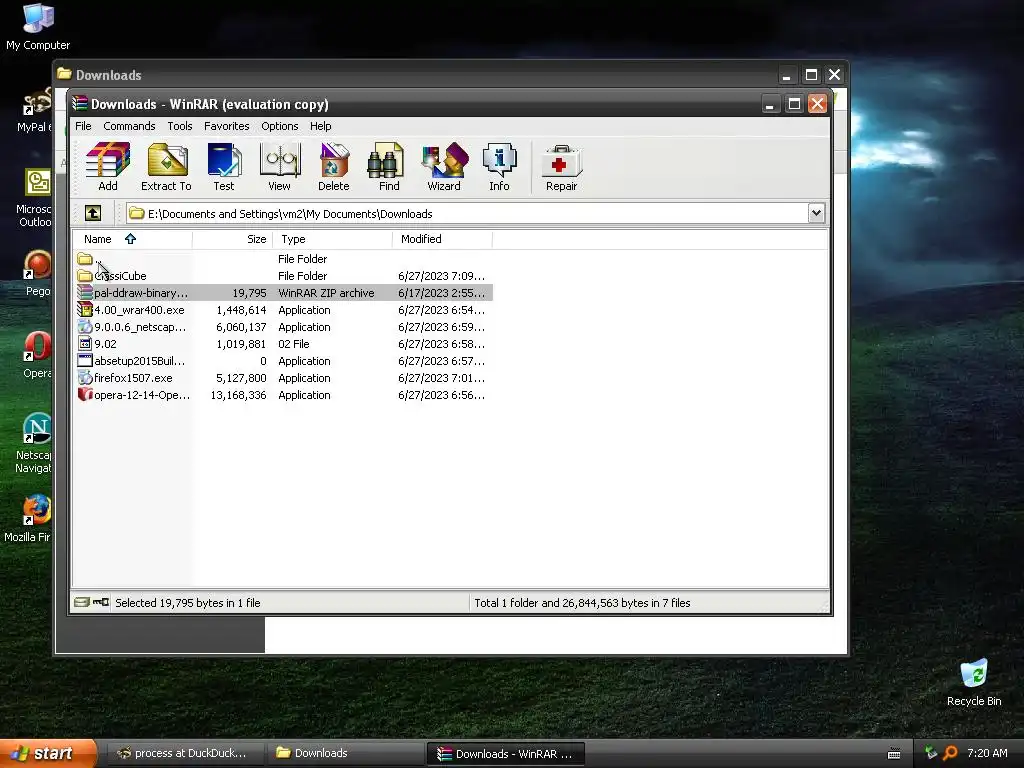Run the Test archive tool
The height and width of the screenshot is (768, 1024).
[x=224, y=167]
